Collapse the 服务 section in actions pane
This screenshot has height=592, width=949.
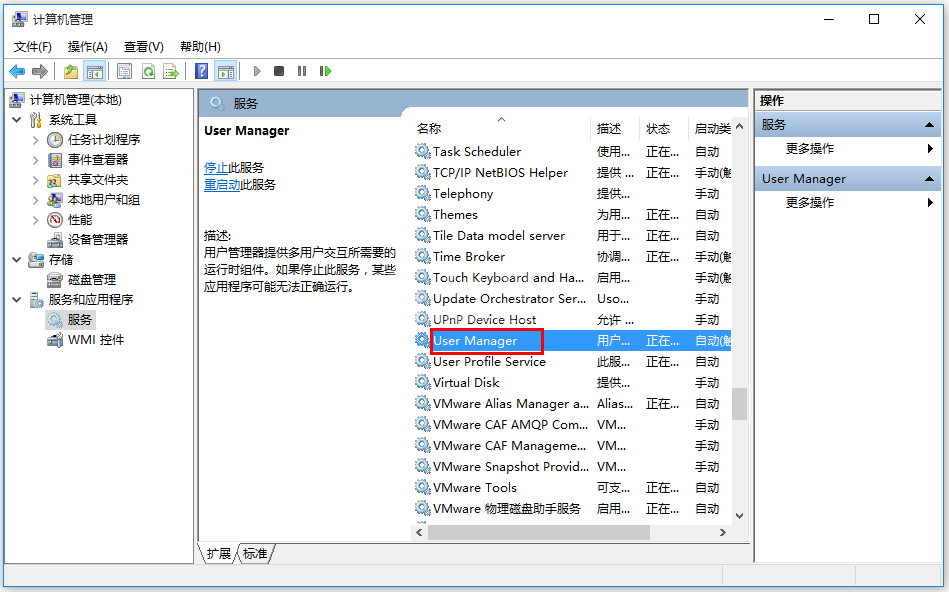pyautogui.click(x=929, y=125)
